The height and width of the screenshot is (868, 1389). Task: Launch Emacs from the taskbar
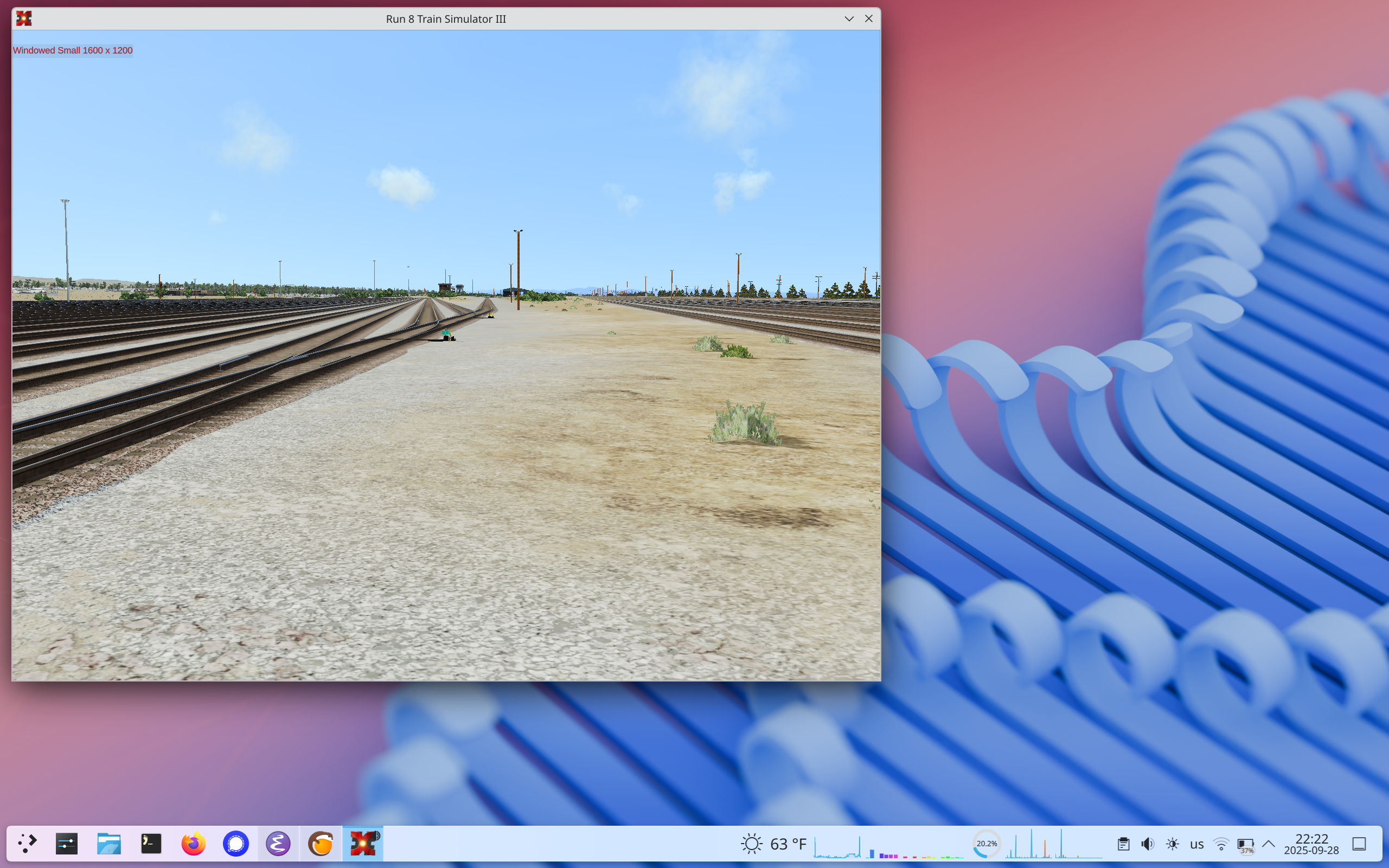click(278, 844)
